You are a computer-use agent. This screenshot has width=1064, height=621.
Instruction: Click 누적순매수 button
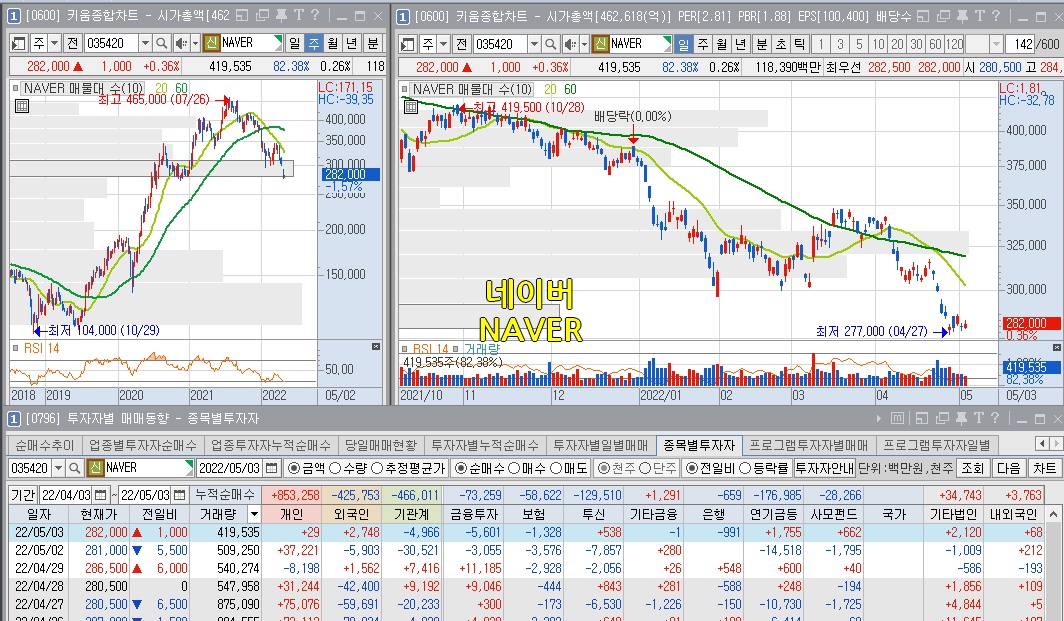[x=225, y=495]
